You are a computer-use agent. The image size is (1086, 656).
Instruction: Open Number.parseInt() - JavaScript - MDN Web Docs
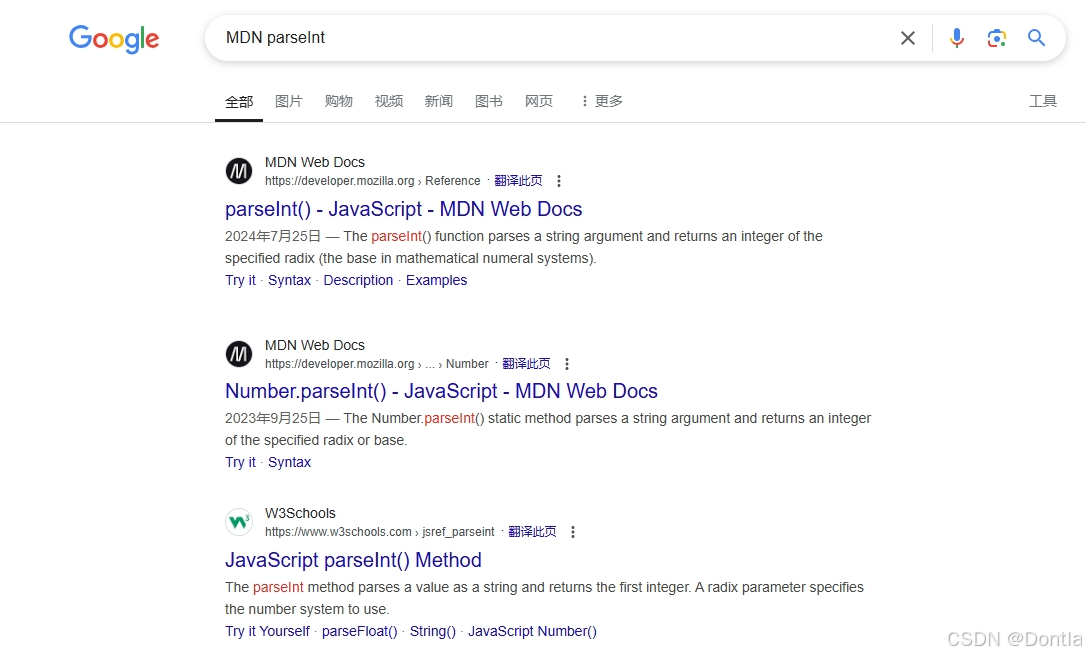[441, 391]
